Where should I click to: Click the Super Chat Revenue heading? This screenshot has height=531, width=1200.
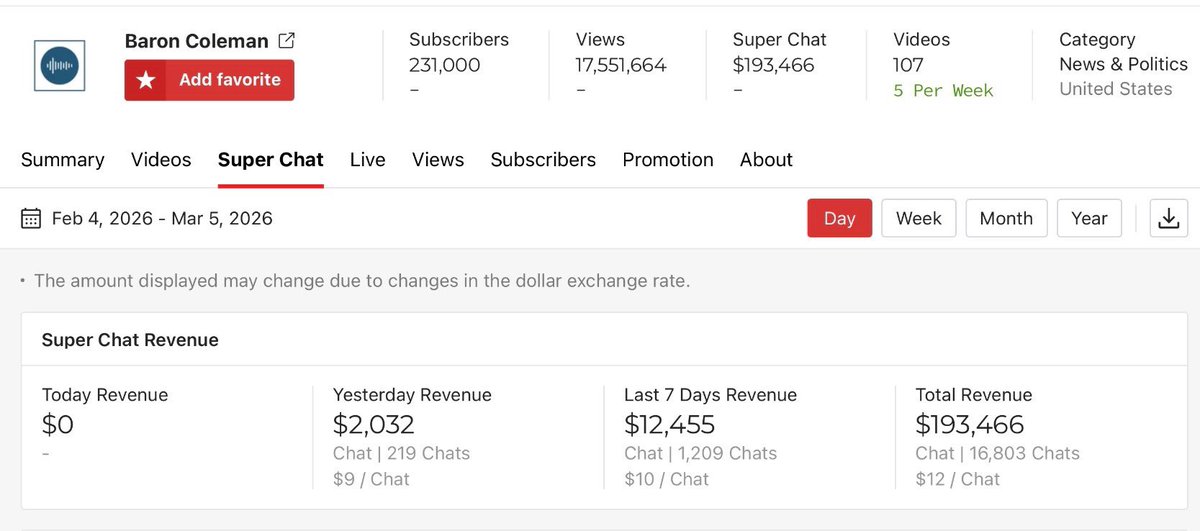tap(130, 340)
